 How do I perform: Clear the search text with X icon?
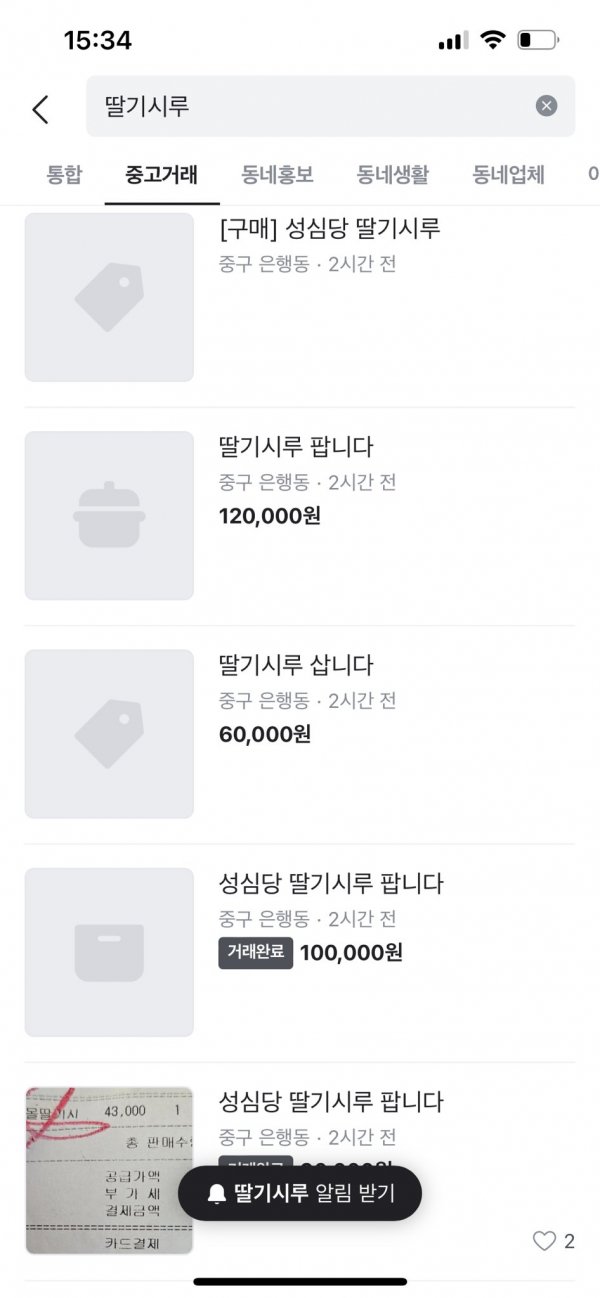546,106
